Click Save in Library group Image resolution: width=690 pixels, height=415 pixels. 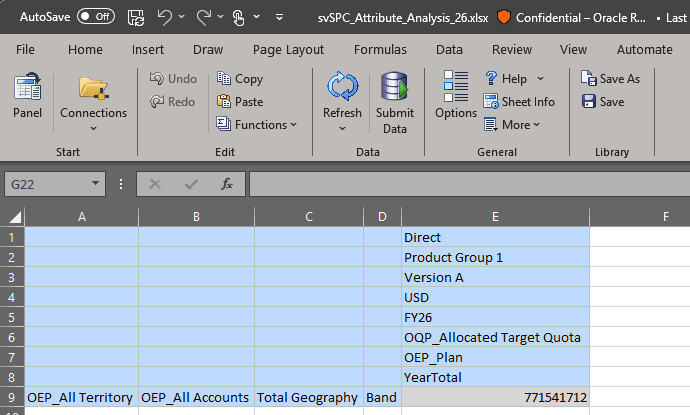click(603, 102)
